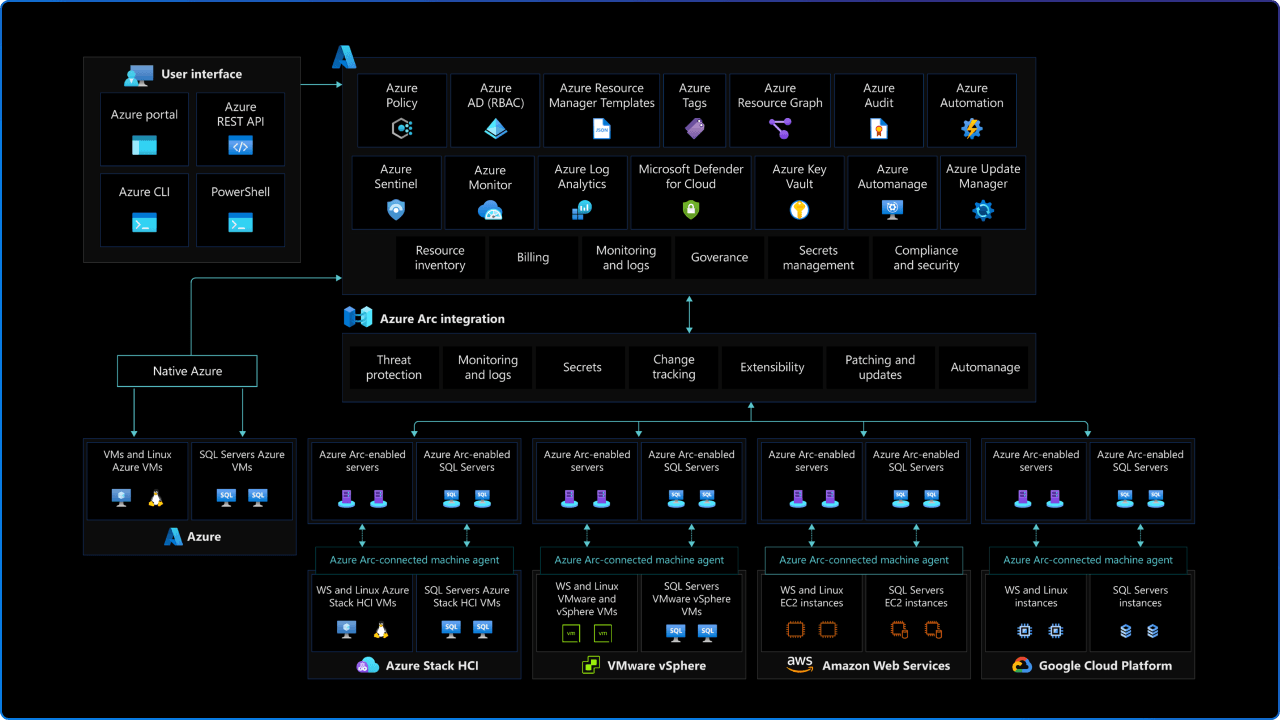Click the Azure Stack HCI label text
This screenshot has height=720, width=1280.
[432, 666]
